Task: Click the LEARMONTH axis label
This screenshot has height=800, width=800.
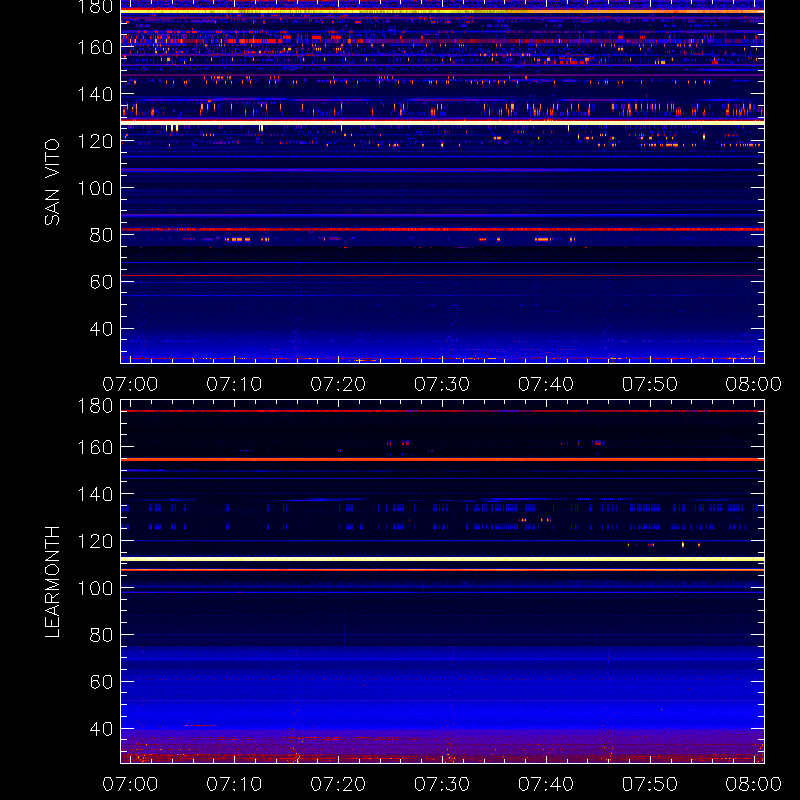Action: click(52, 582)
